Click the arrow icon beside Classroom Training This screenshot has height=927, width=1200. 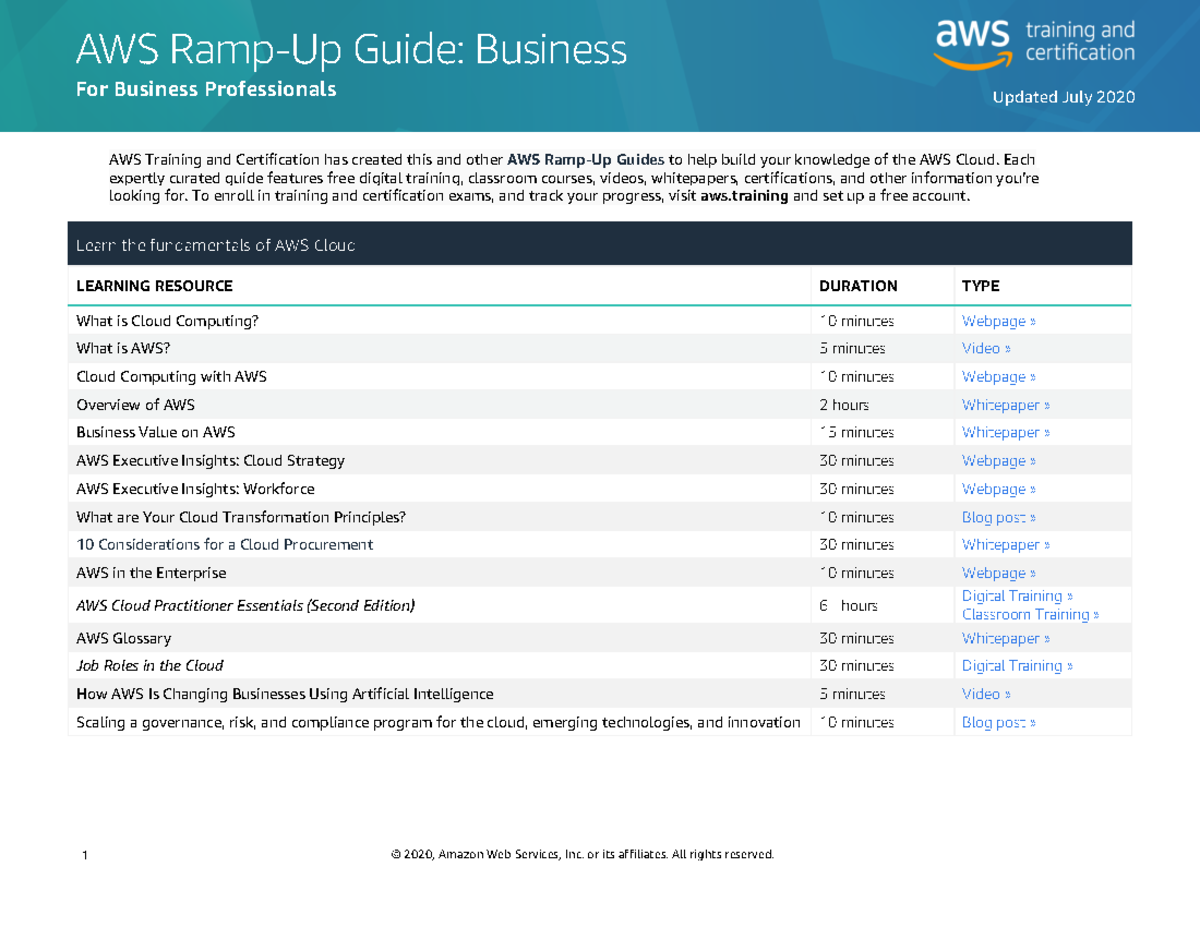click(1095, 614)
